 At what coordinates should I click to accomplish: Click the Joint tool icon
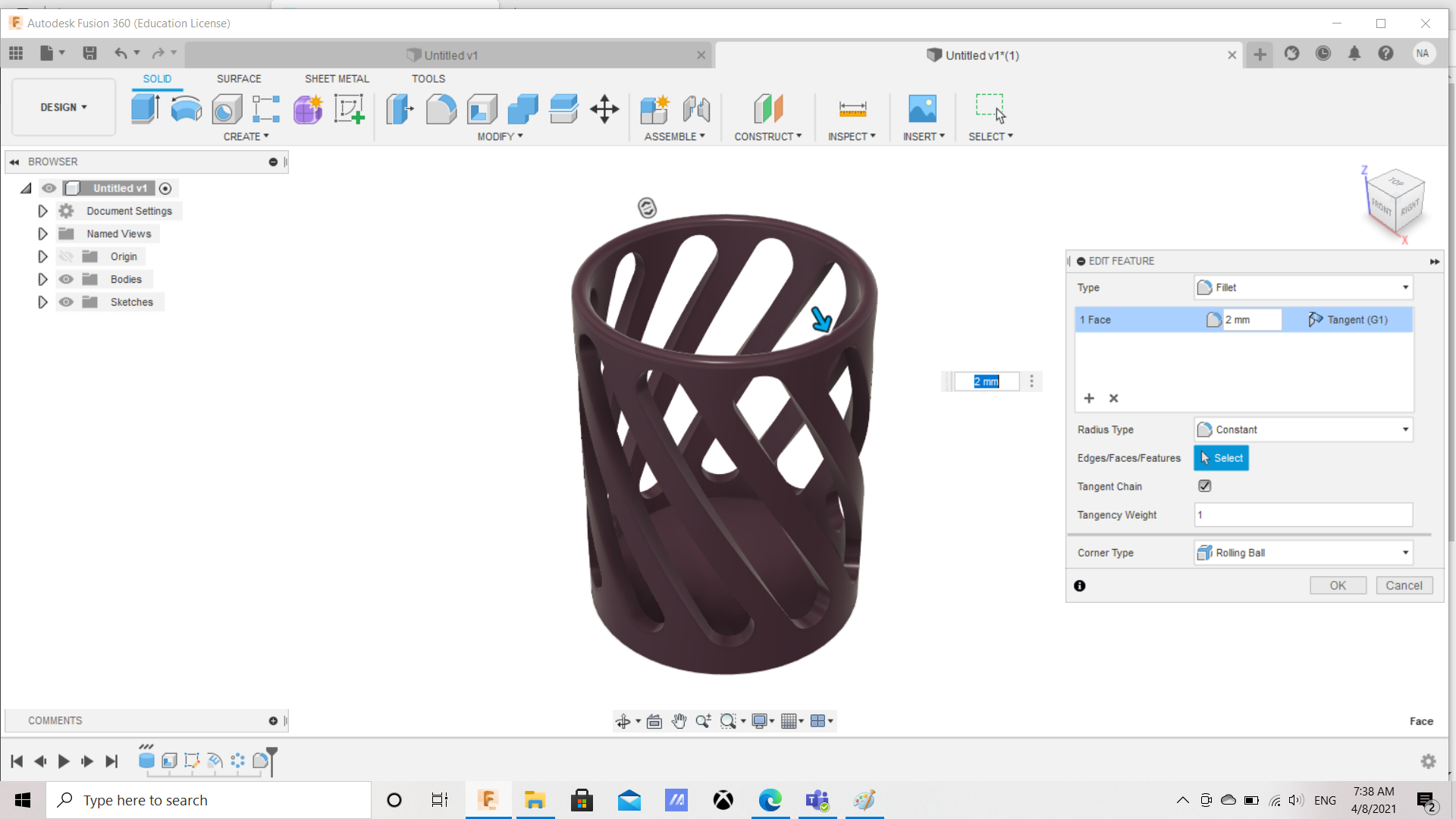point(696,109)
